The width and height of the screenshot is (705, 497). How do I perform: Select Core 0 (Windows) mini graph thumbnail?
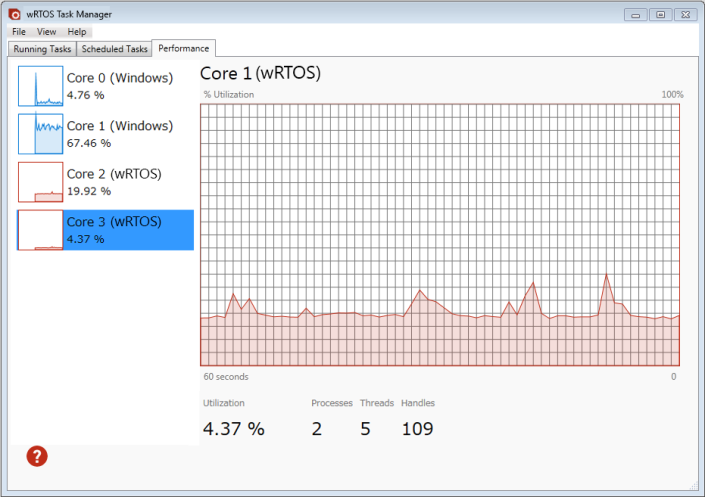[x=40, y=86]
